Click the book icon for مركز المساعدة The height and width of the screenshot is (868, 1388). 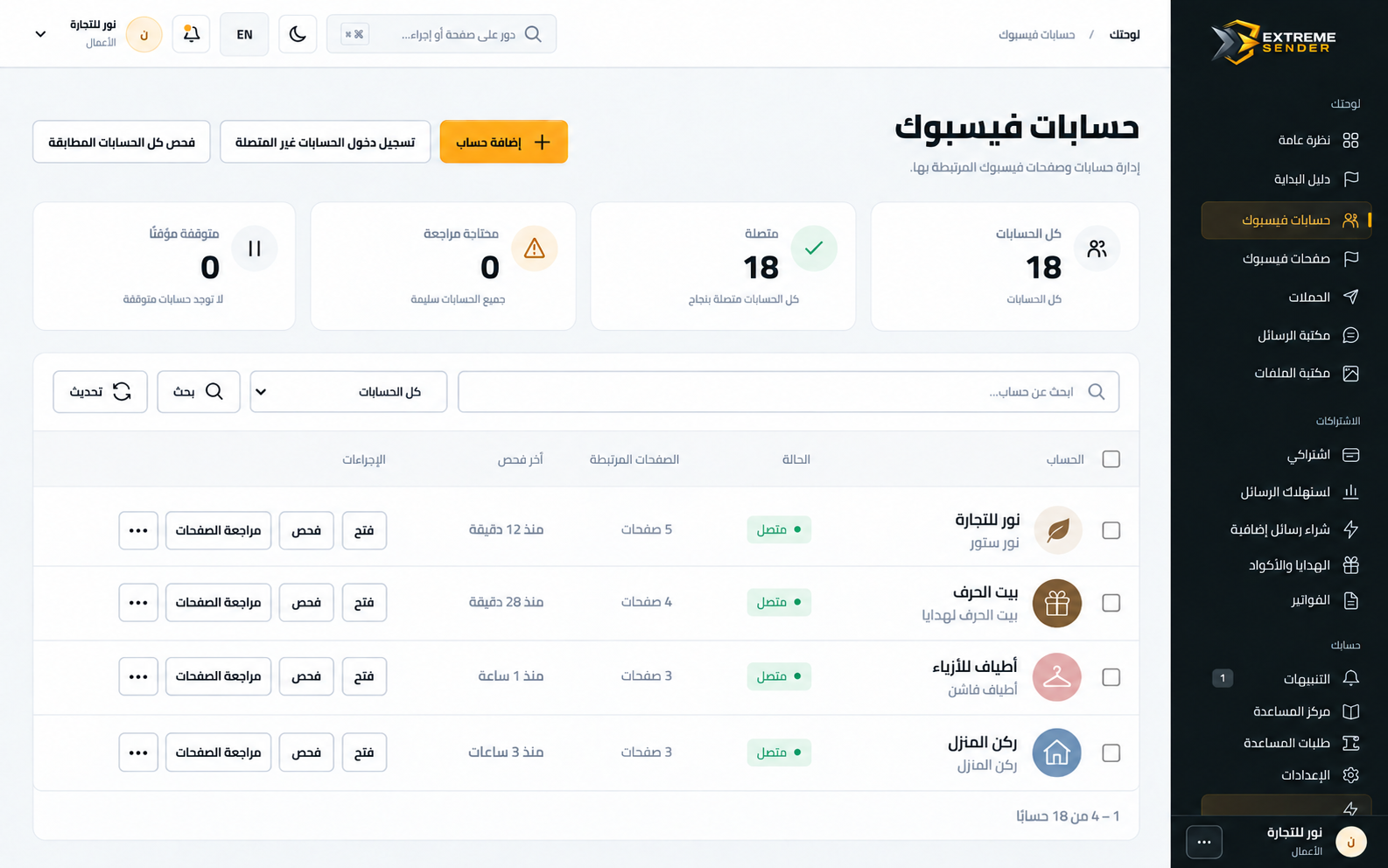coord(1350,711)
